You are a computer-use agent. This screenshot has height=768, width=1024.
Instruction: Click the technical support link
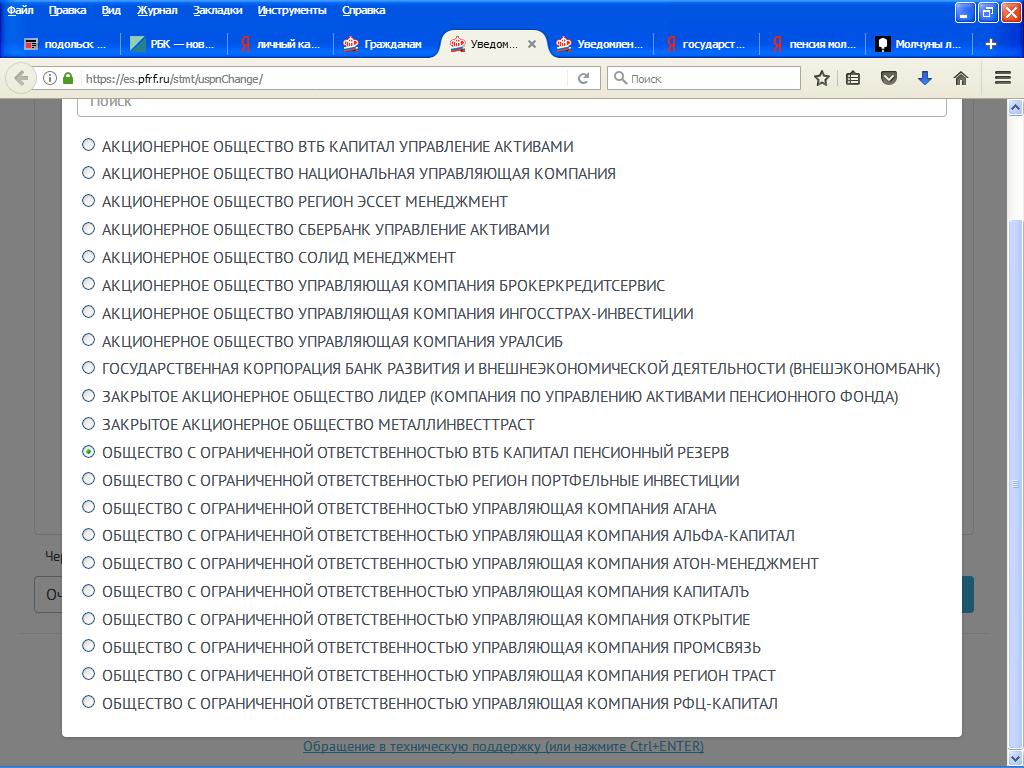503,746
